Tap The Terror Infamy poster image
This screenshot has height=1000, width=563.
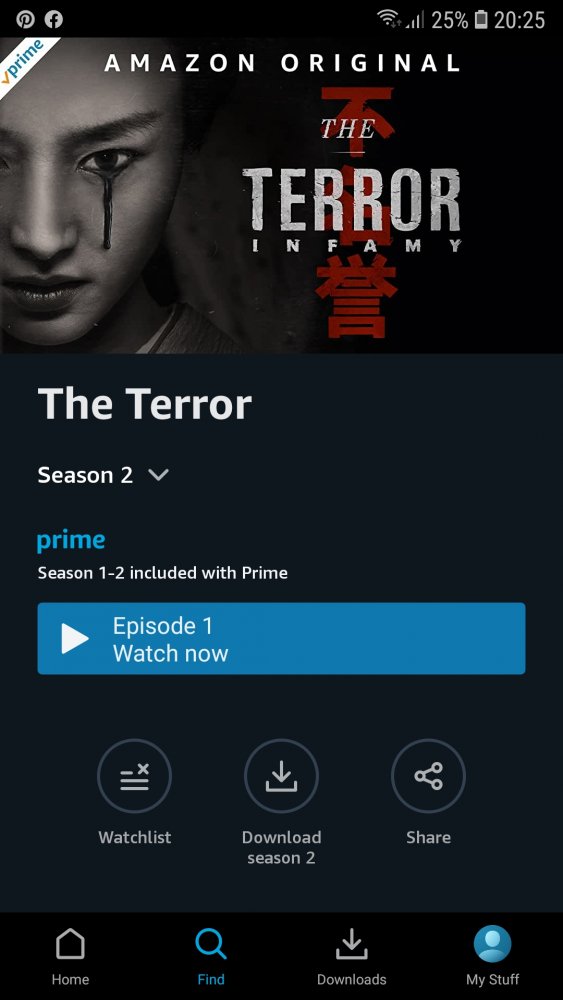click(x=281, y=196)
